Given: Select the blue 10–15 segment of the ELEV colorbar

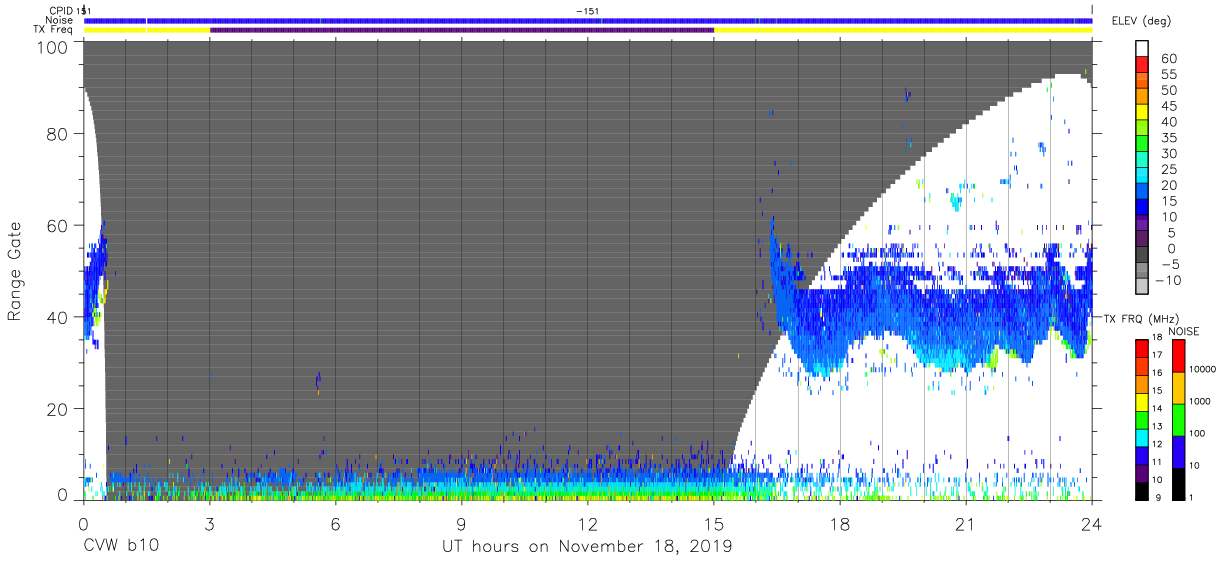Looking at the screenshot, I should [x=1144, y=208].
